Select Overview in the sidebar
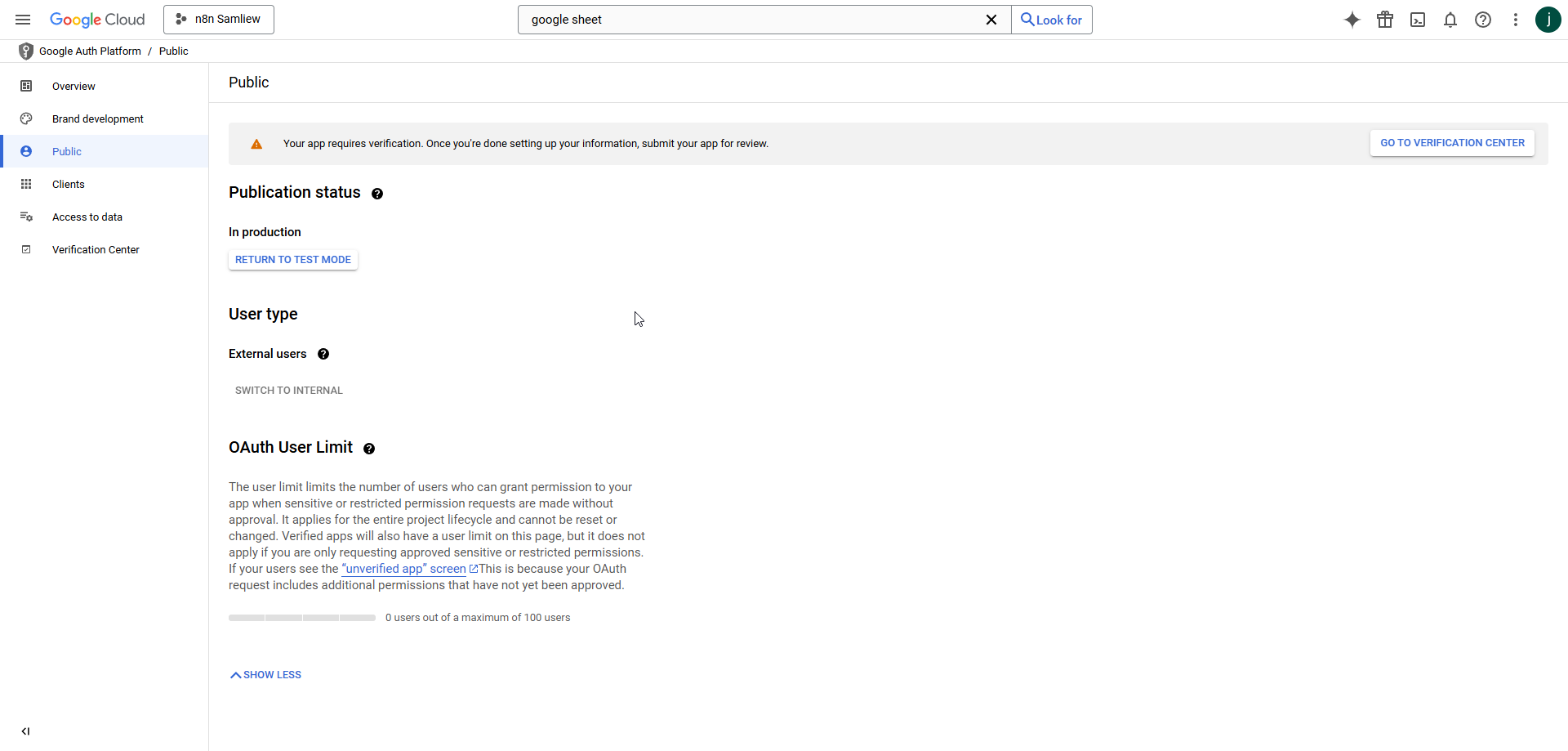This screenshot has width=1568, height=751. click(x=105, y=86)
